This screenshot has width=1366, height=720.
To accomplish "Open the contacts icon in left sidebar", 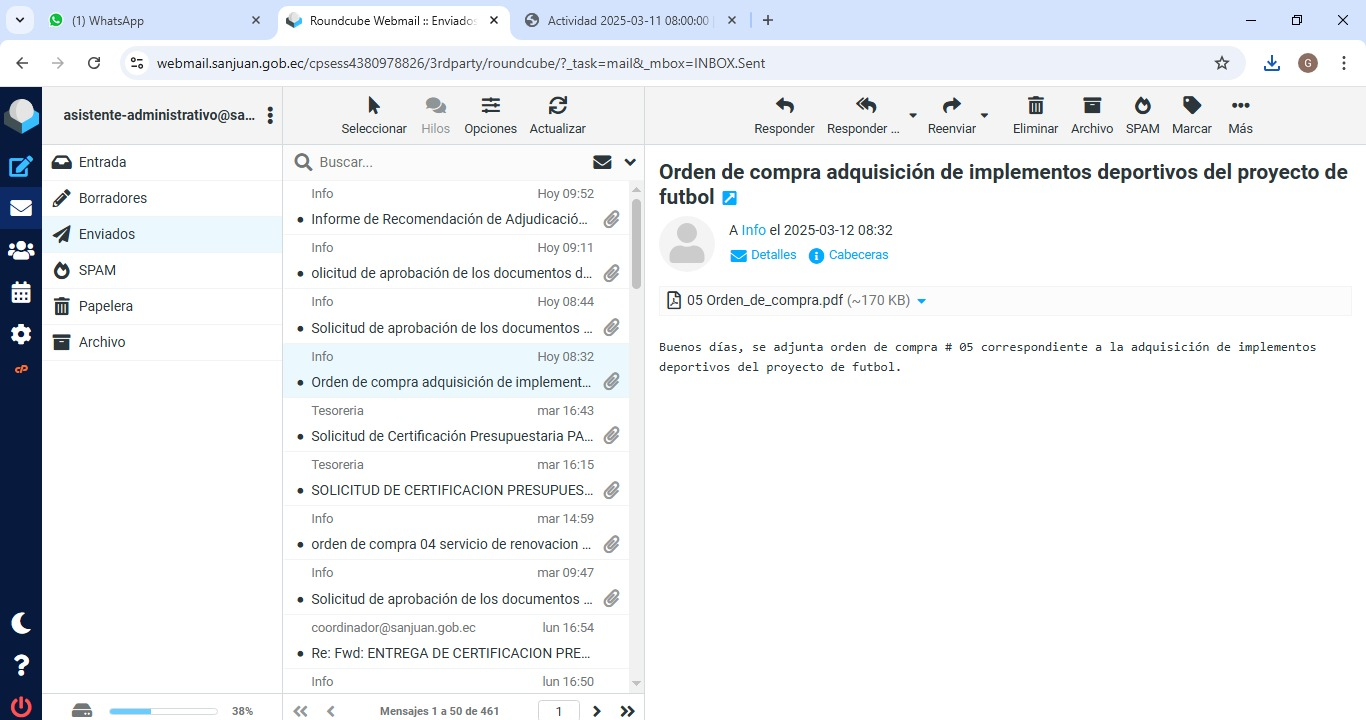I will click(x=20, y=251).
